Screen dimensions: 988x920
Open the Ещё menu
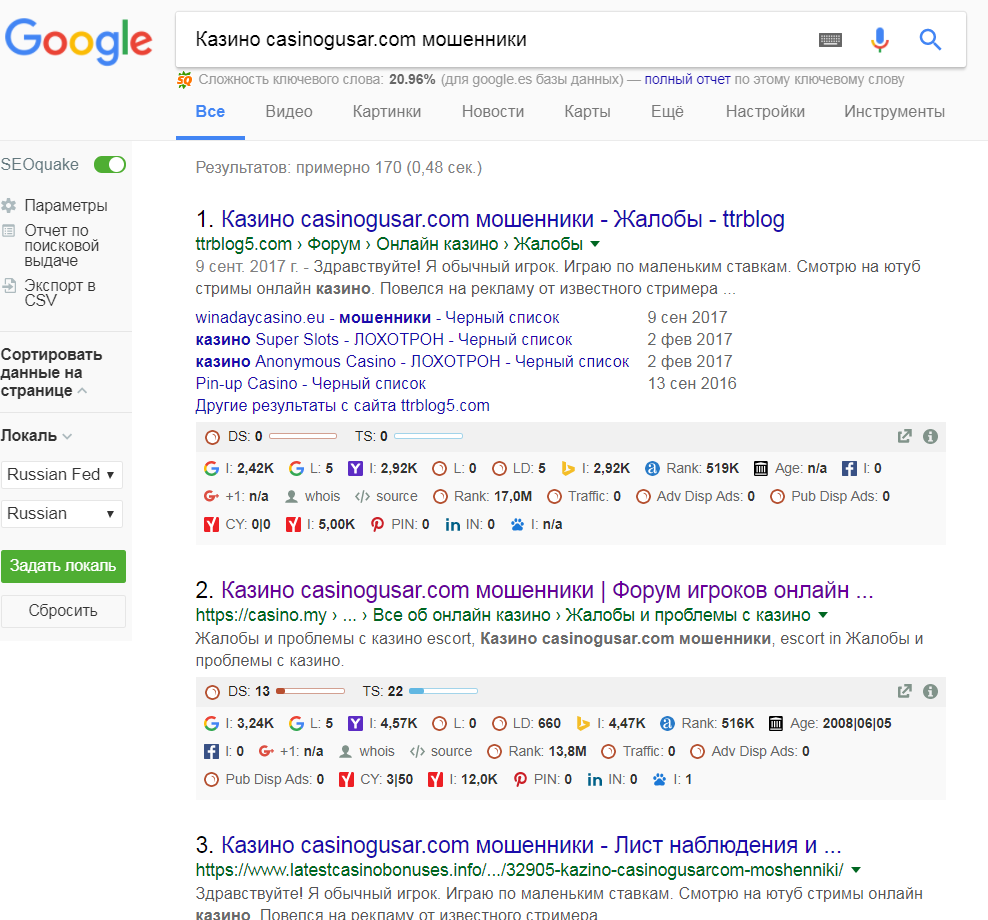point(667,112)
